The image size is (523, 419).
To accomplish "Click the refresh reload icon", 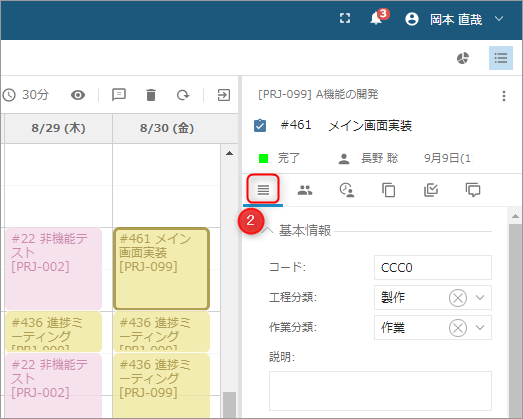I will click(x=183, y=95).
